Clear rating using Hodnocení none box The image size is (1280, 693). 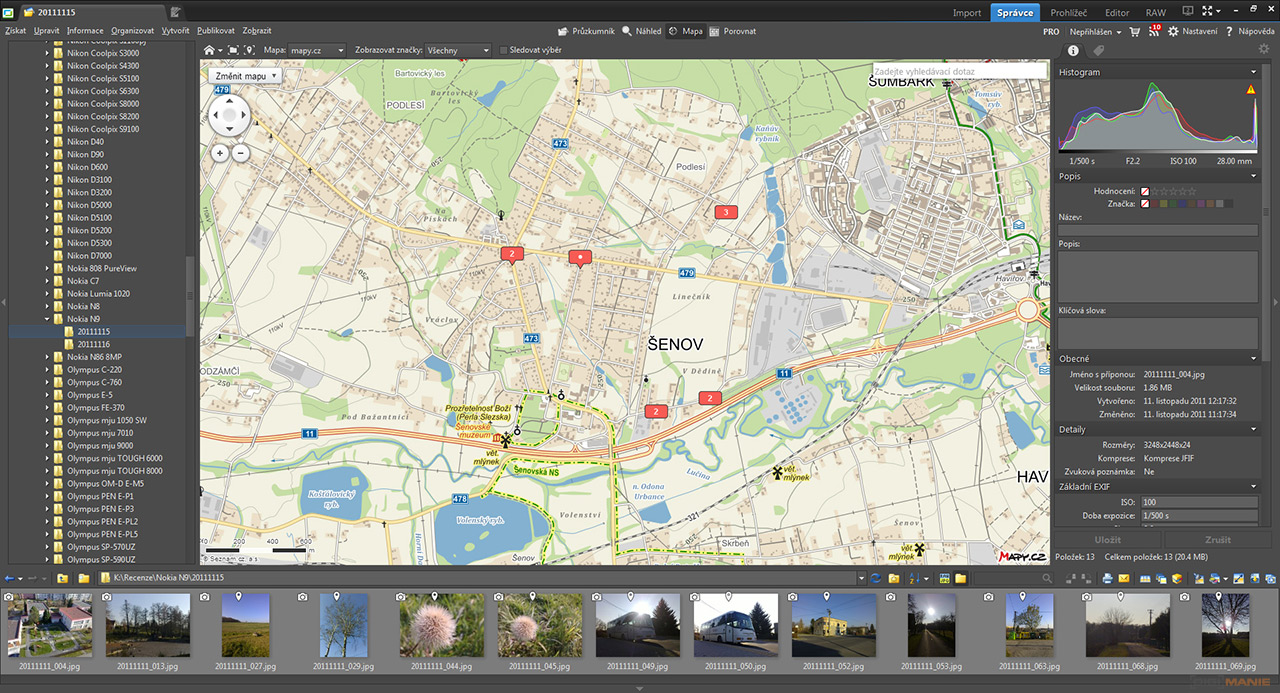point(1145,191)
